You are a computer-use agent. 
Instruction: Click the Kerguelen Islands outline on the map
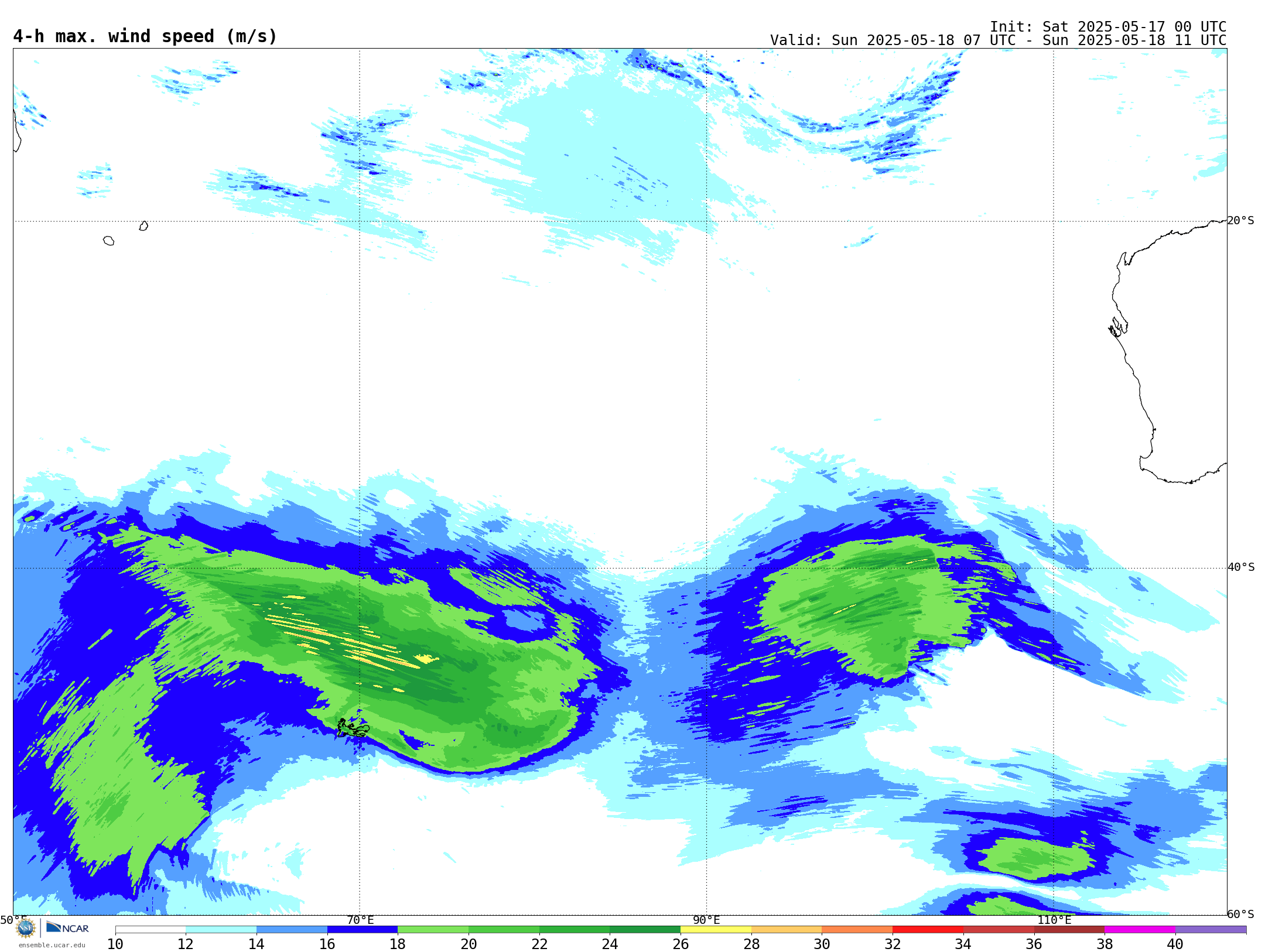[x=353, y=728]
